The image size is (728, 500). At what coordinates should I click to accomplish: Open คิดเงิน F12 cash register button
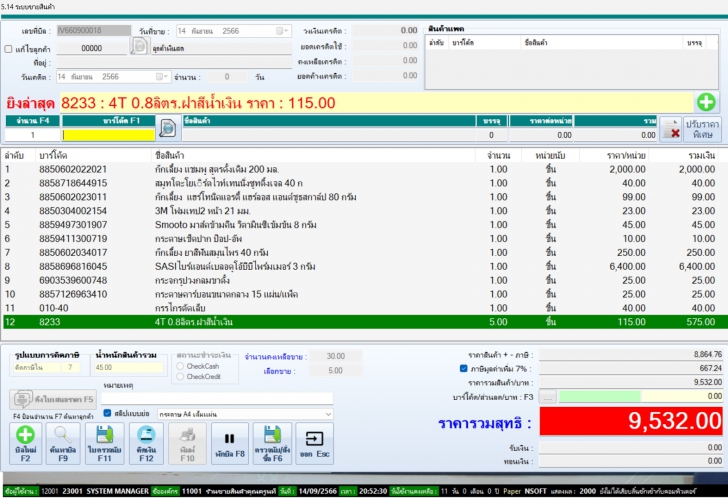coord(146,443)
